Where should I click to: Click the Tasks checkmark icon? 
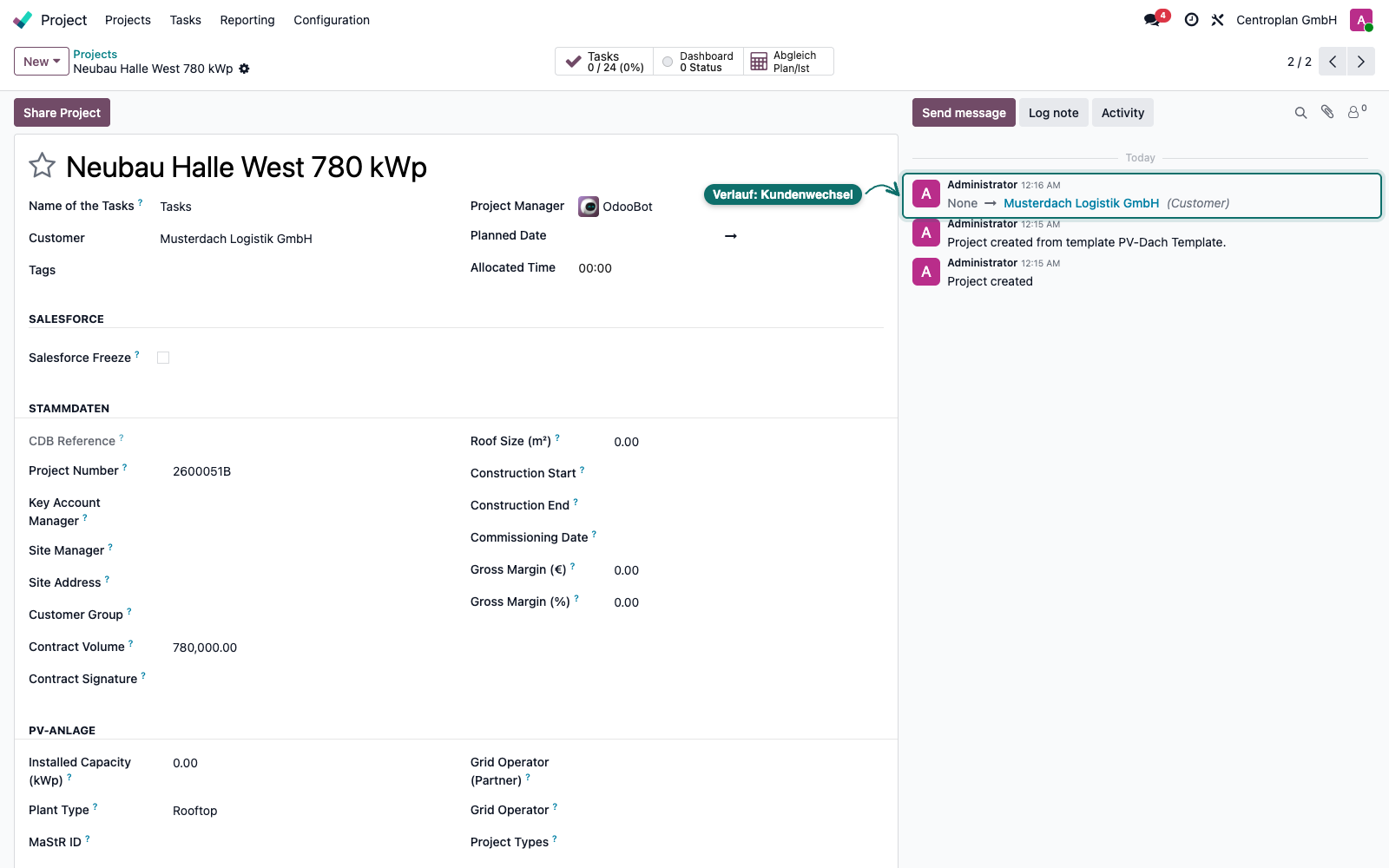click(573, 62)
